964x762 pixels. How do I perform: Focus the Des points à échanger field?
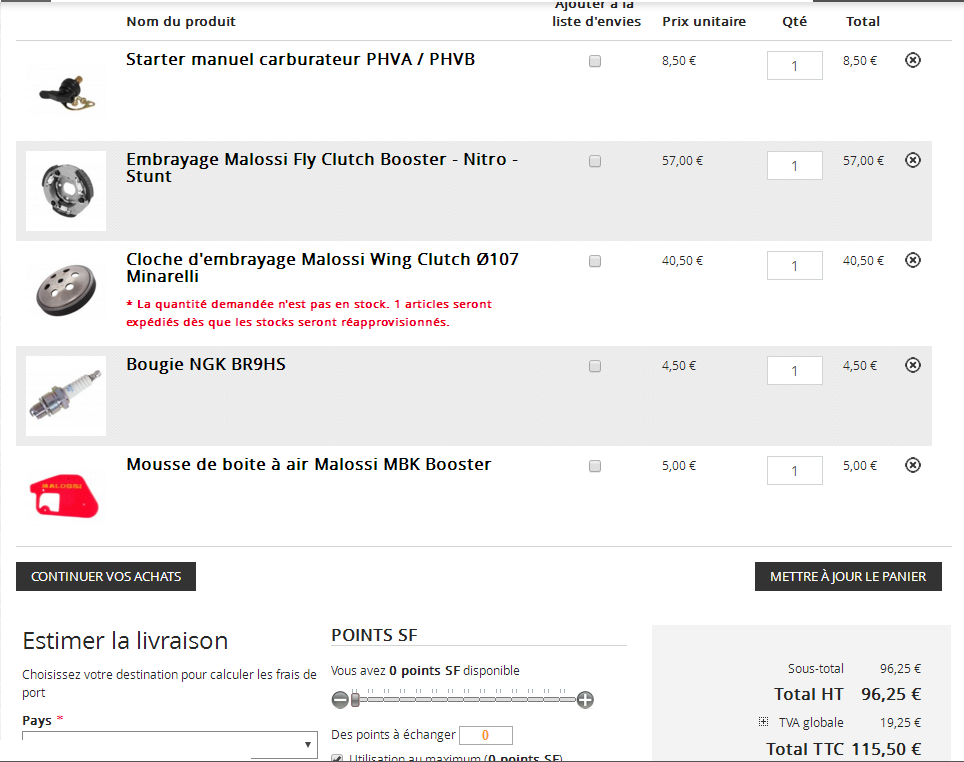coord(486,735)
